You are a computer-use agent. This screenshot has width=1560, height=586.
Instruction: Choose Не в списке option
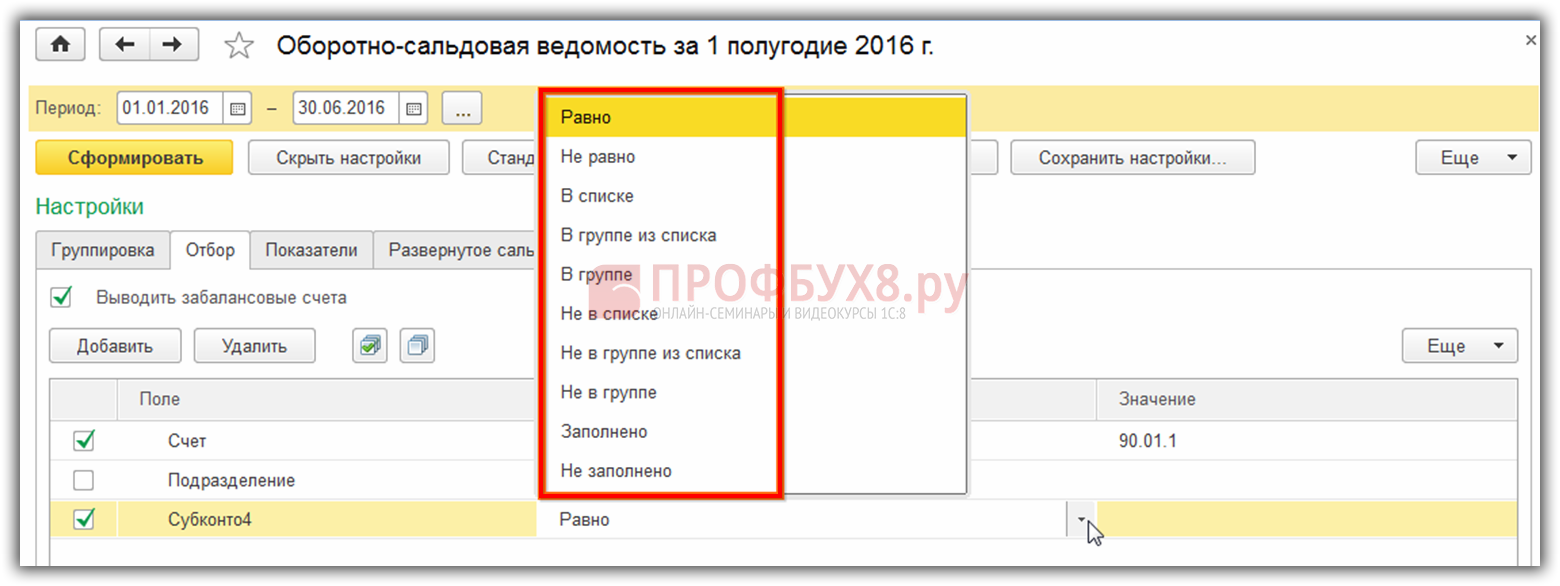pyautogui.click(x=756, y=314)
